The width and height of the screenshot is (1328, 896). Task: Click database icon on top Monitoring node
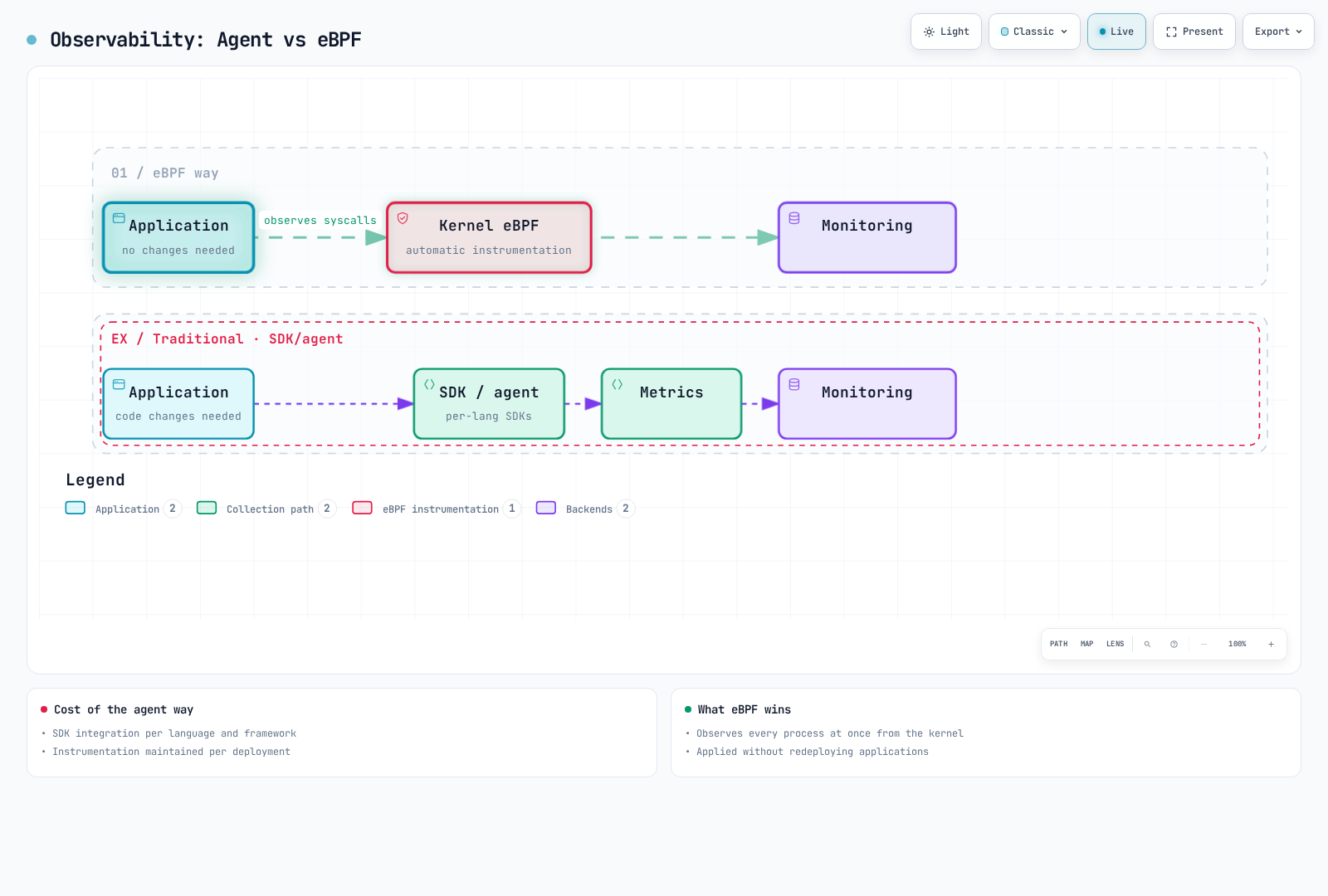(x=794, y=218)
